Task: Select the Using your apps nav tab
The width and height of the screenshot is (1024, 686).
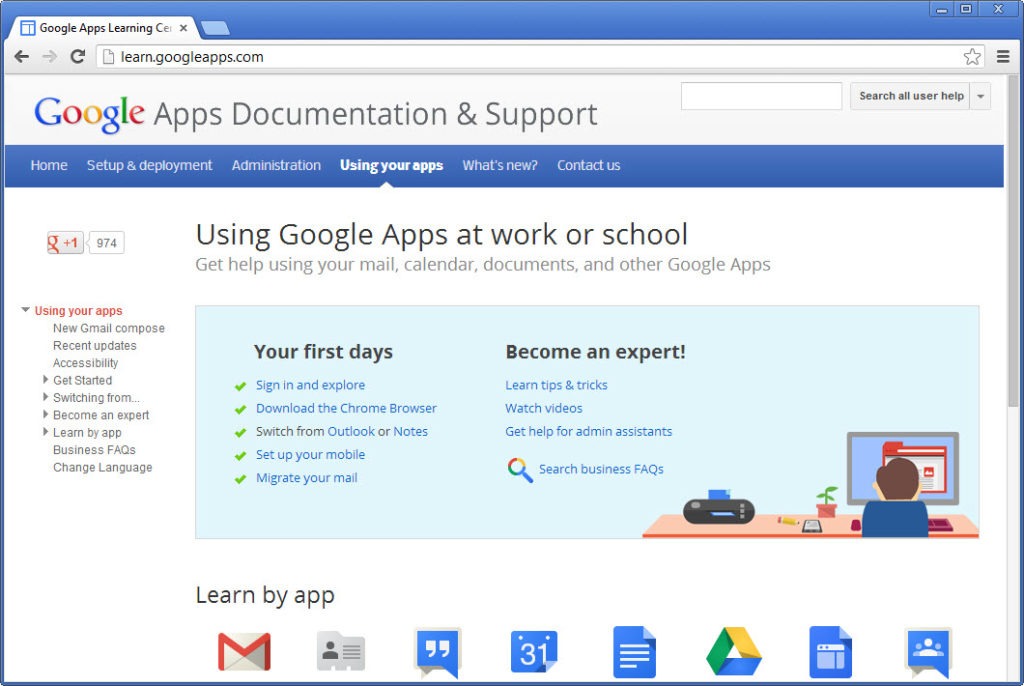Action: coord(391,165)
